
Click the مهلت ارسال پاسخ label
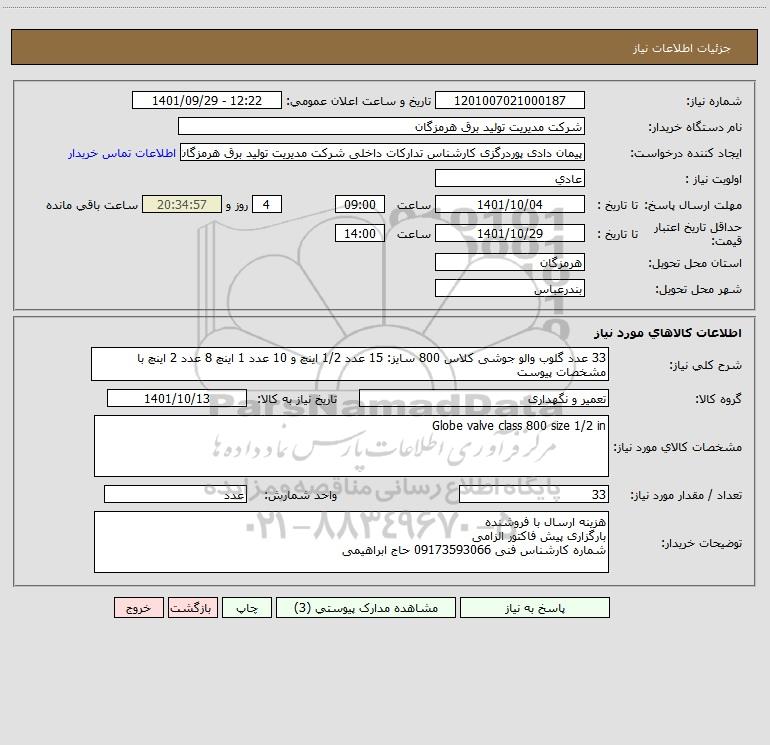(x=693, y=205)
